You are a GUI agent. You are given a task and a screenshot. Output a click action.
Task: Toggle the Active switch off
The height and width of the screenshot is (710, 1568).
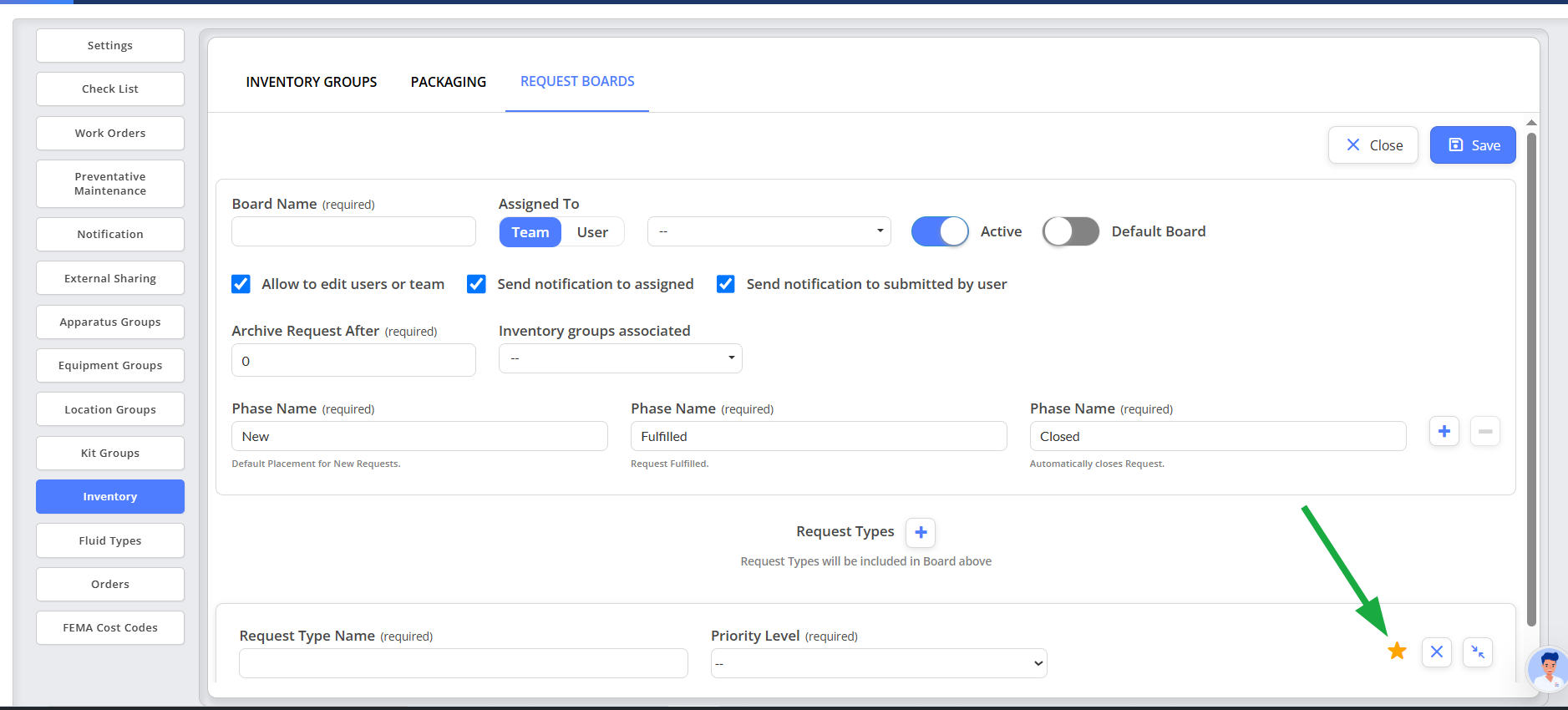pos(940,231)
